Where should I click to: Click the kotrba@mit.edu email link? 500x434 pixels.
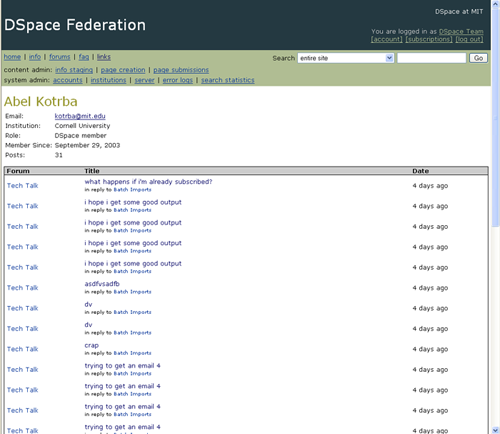[x=80, y=116]
